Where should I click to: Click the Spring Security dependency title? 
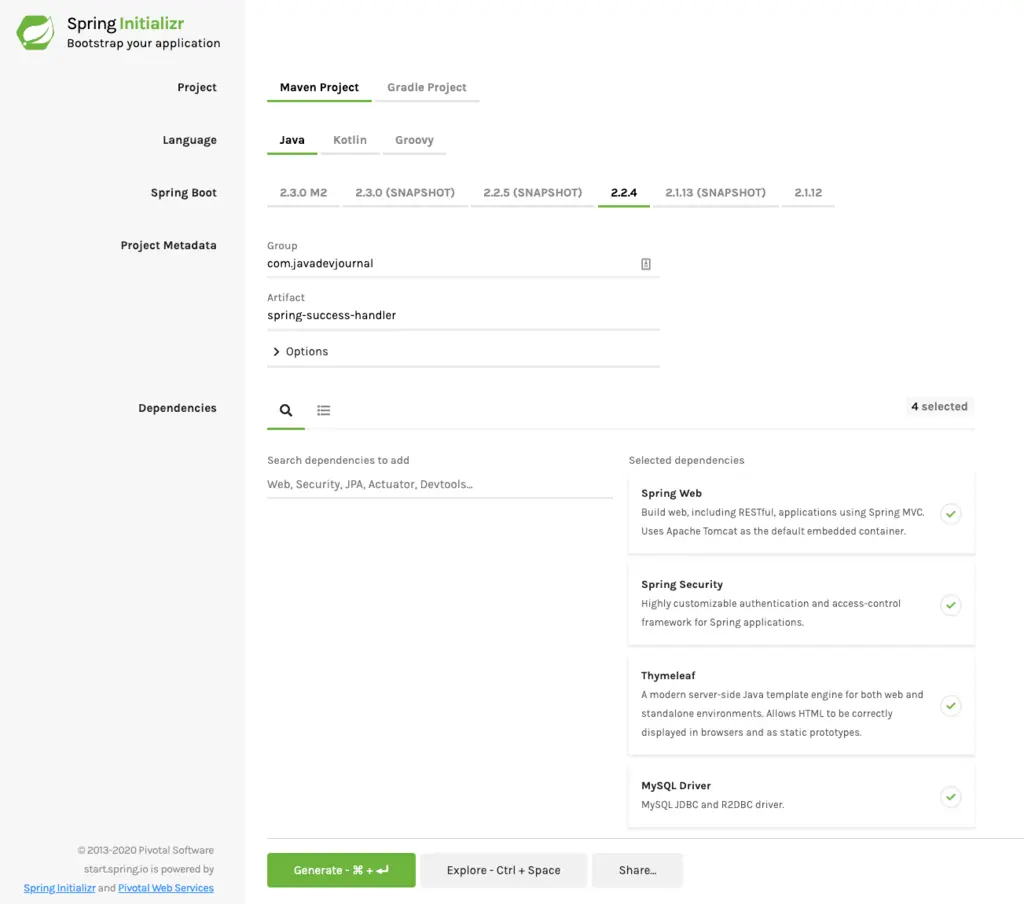[x=682, y=585]
